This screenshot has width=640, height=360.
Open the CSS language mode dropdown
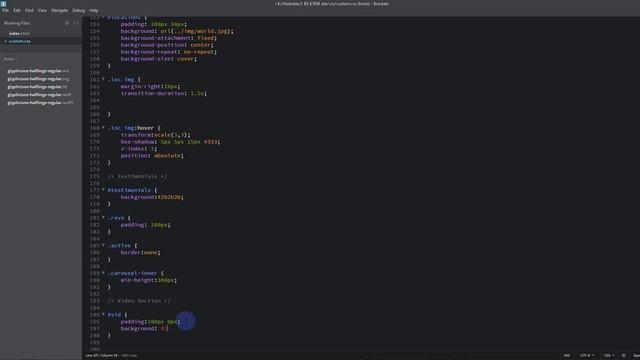tap(609, 356)
